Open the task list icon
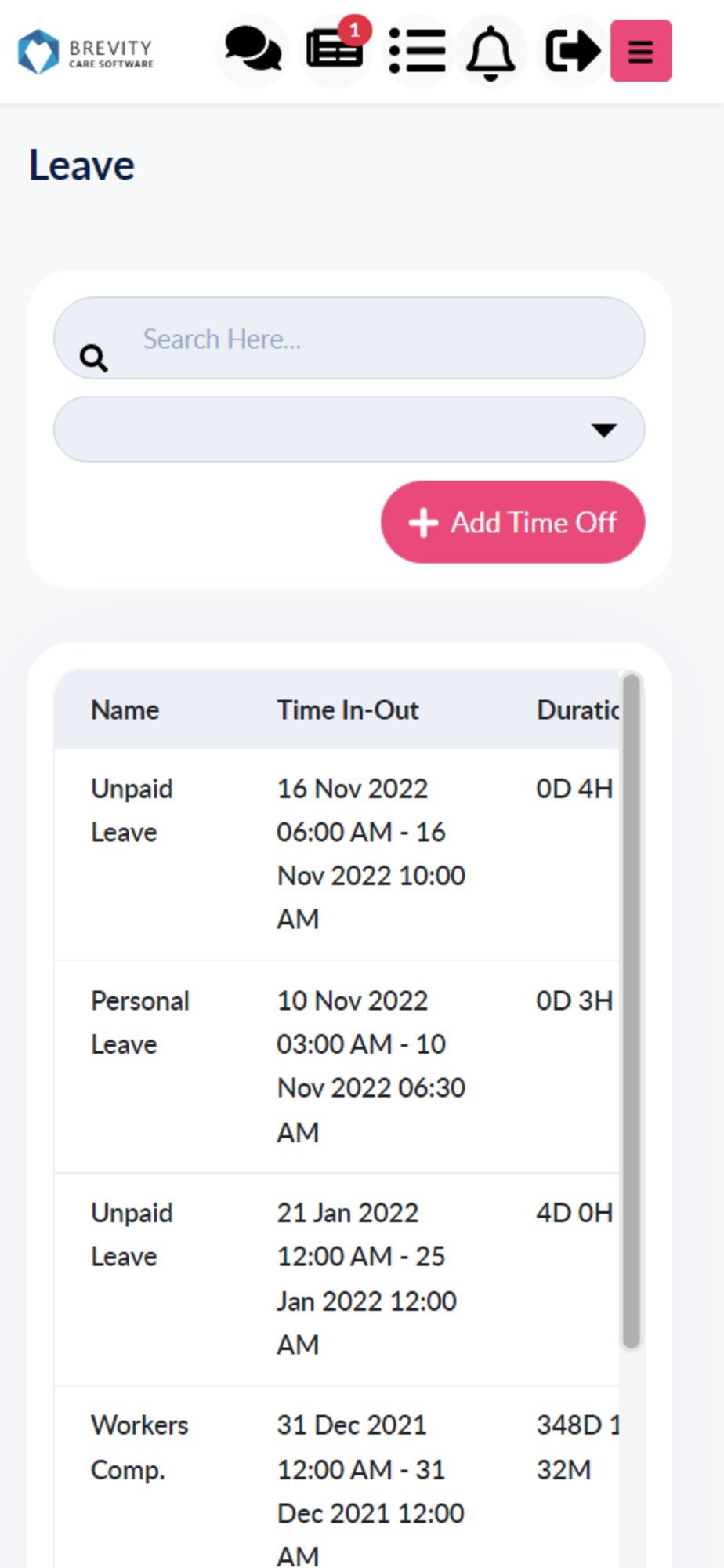The image size is (724, 1568). point(417,51)
